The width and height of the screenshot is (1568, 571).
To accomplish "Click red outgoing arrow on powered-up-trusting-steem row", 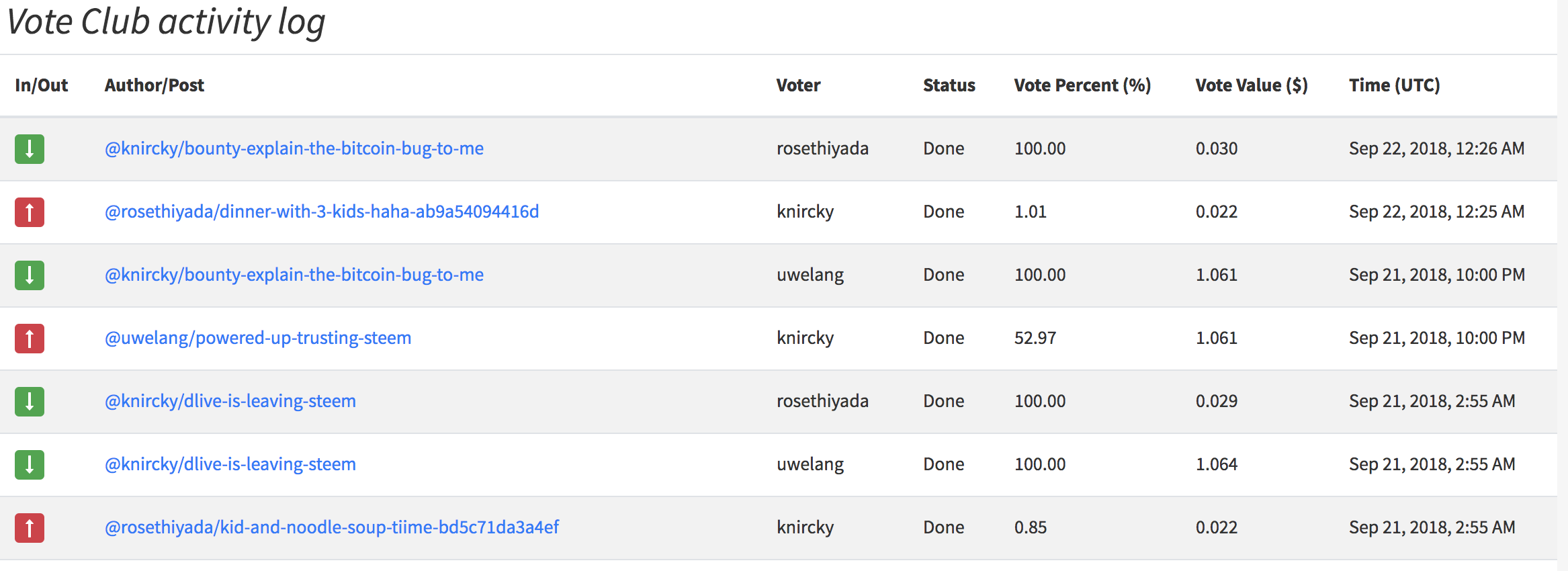I will click(x=30, y=339).
